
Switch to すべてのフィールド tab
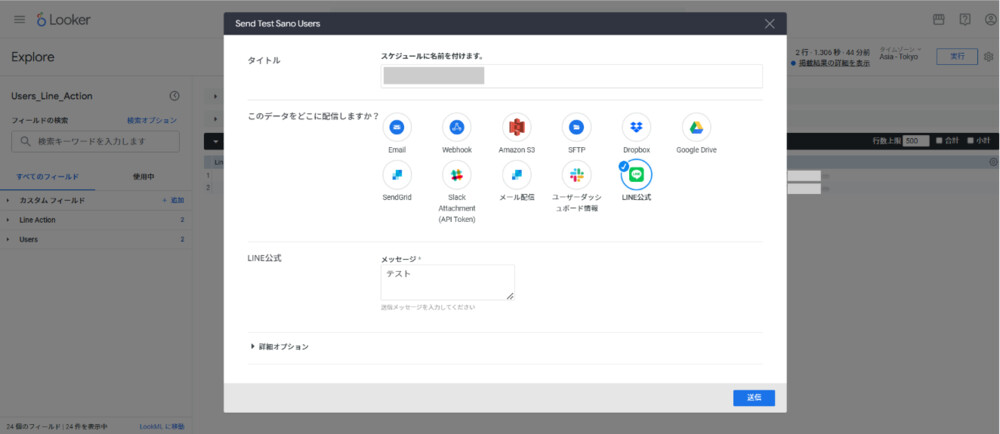(x=48, y=177)
